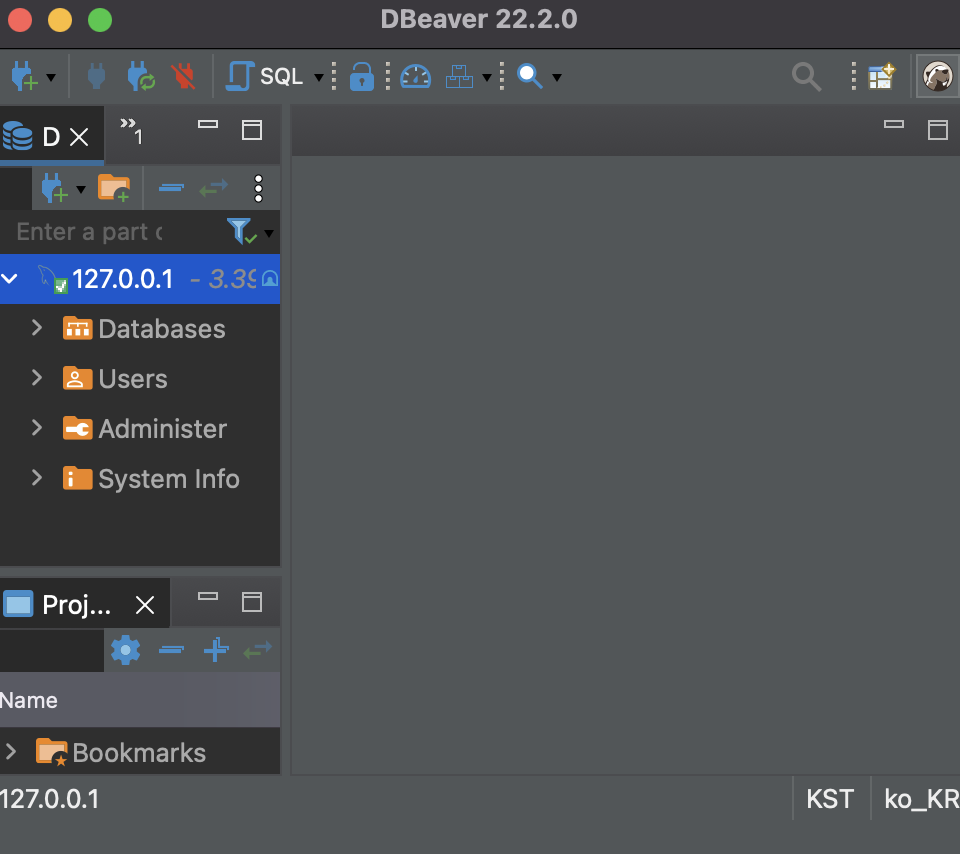Click the macOS yellow minimize button
960x854 pixels.
click(x=60, y=20)
